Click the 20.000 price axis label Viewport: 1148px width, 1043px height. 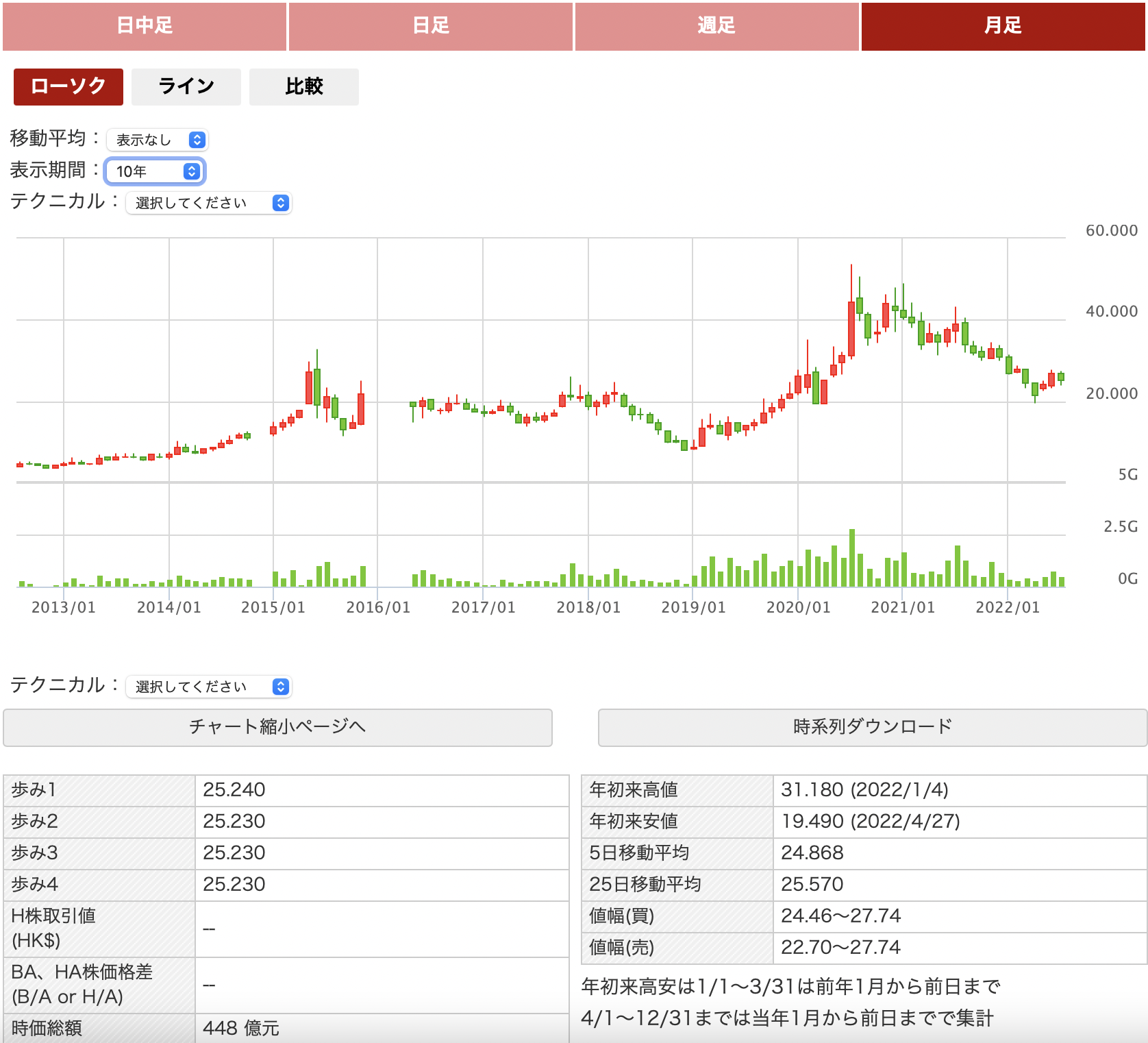click(1112, 393)
